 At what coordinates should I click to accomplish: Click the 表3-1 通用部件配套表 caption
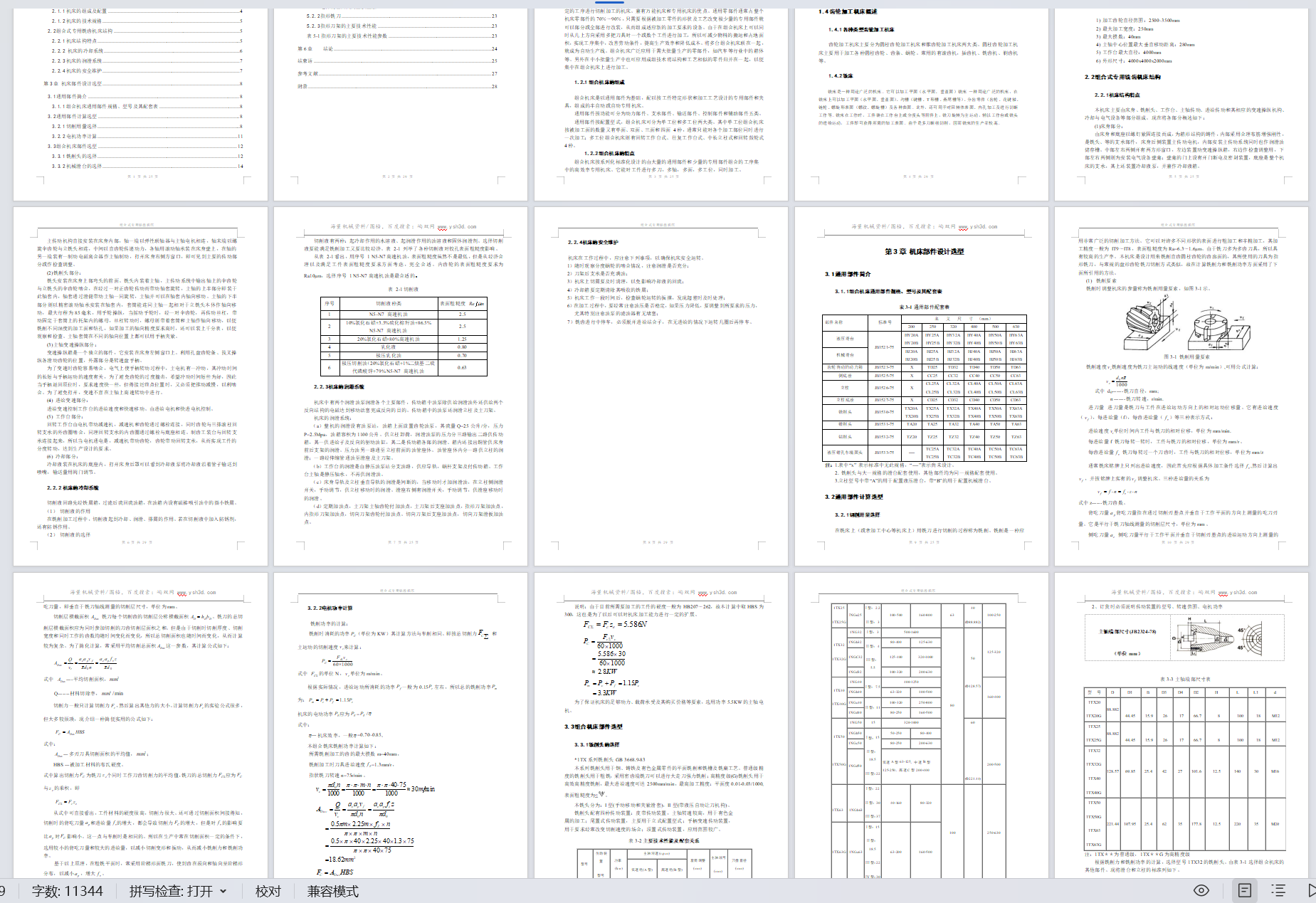924,307
